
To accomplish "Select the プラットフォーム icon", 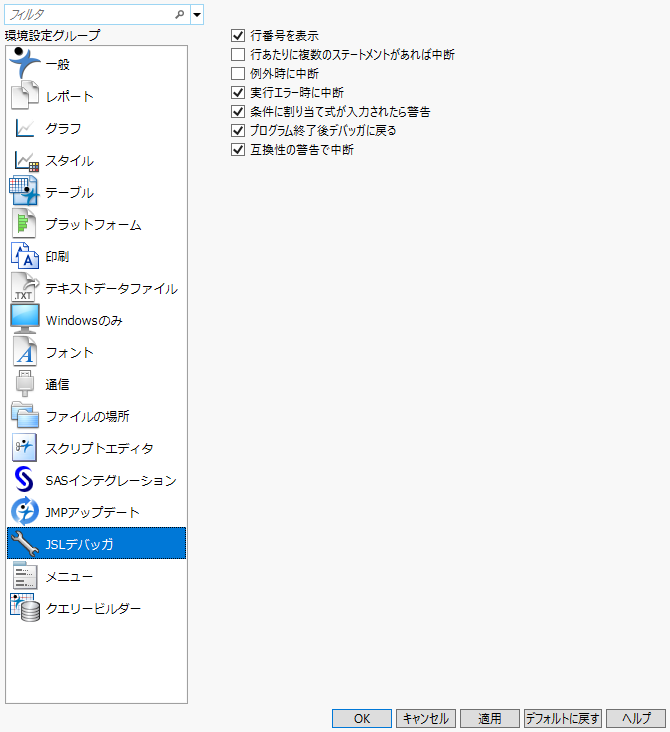I will [24, 224].
